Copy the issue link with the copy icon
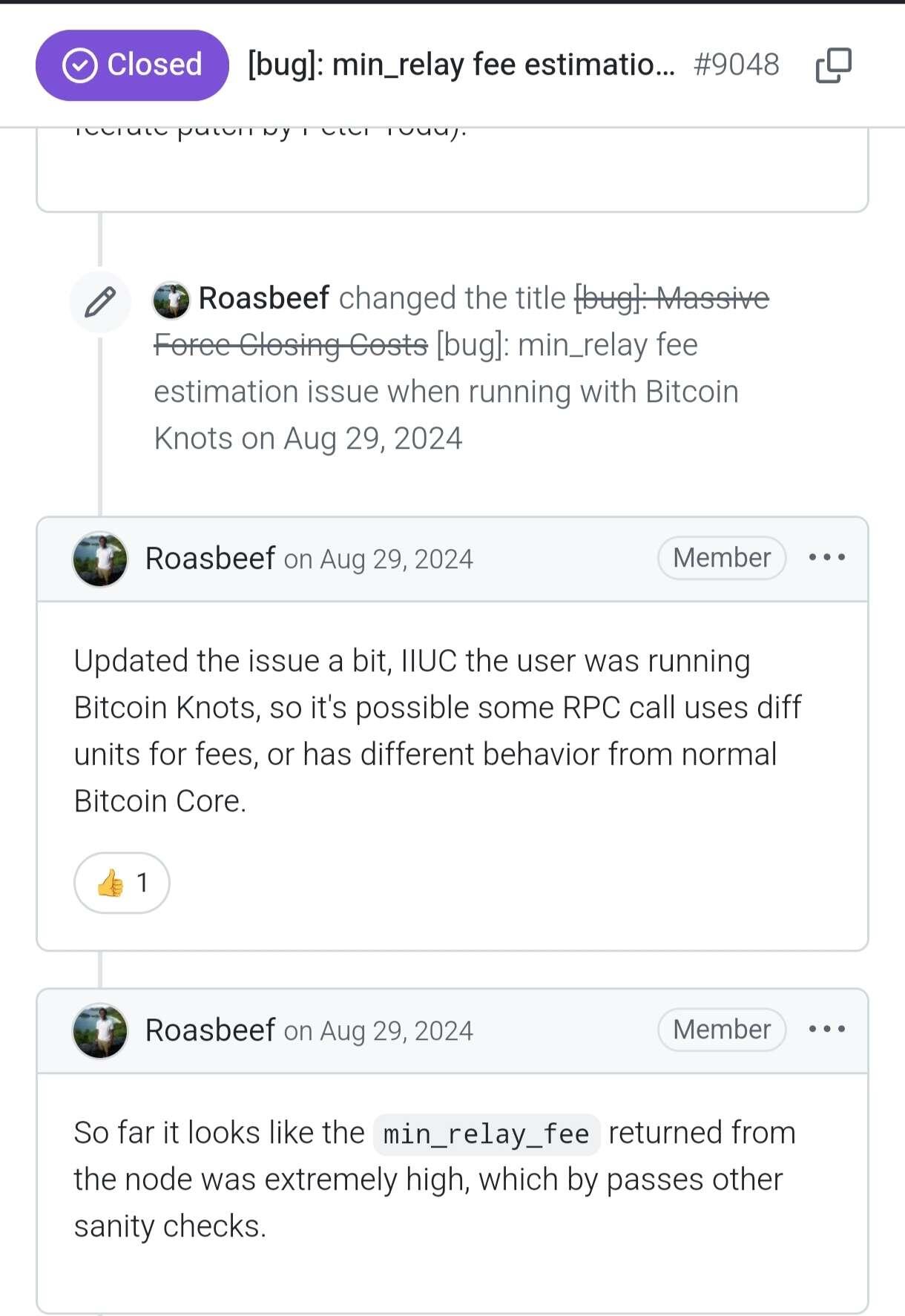This screenshot has width=905, height=1316. coord(834,65)
